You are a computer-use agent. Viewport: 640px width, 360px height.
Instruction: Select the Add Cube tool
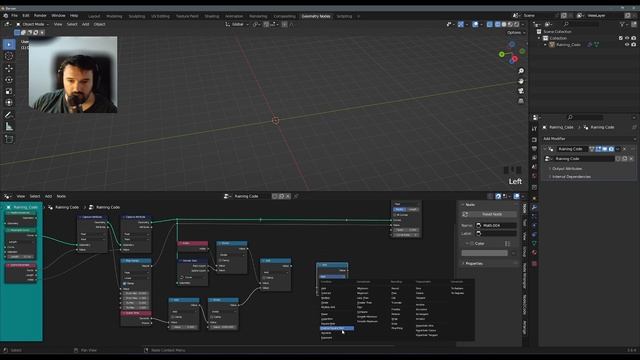9,139
